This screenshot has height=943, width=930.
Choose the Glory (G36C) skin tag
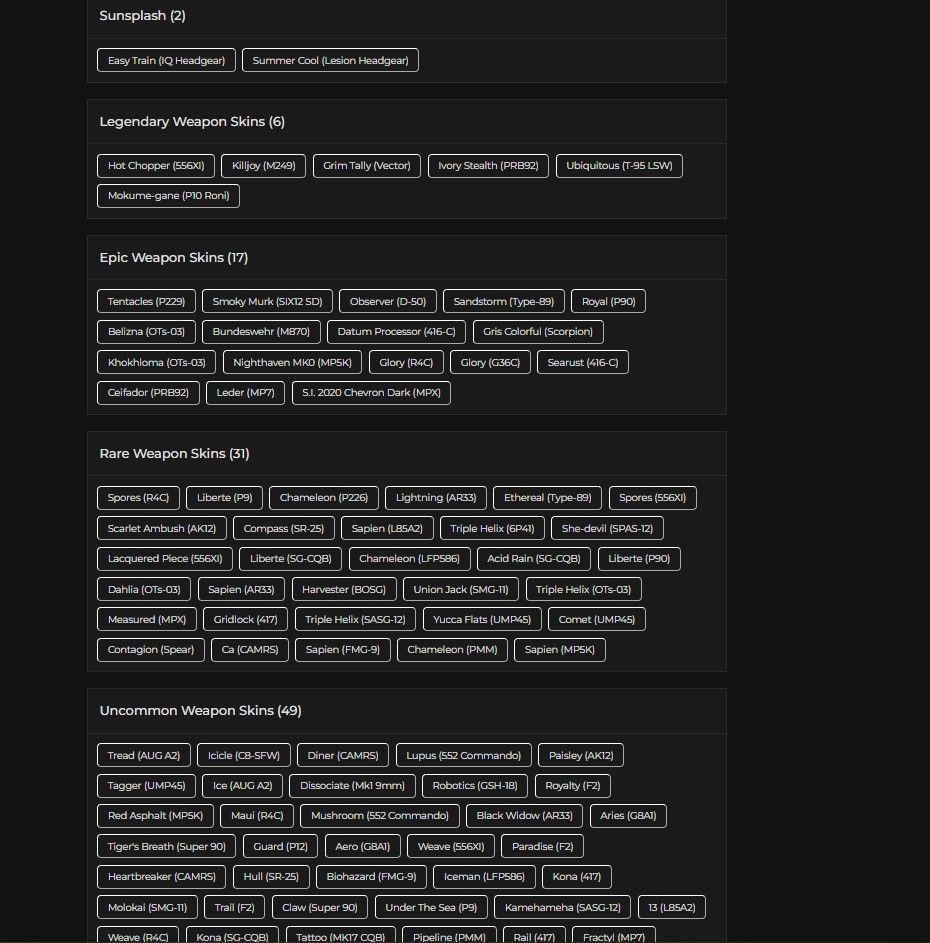point(490,363)
